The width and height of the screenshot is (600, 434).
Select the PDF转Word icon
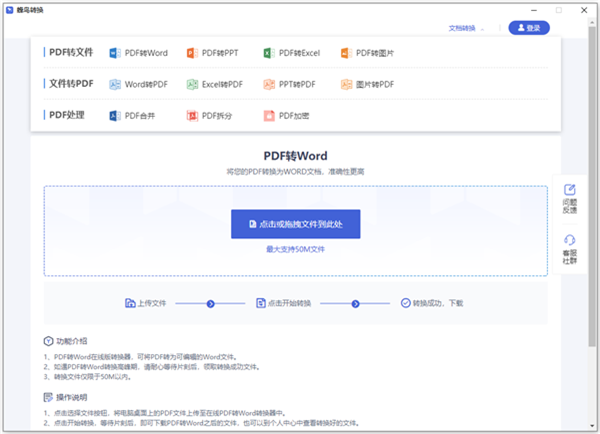(115, 53)
